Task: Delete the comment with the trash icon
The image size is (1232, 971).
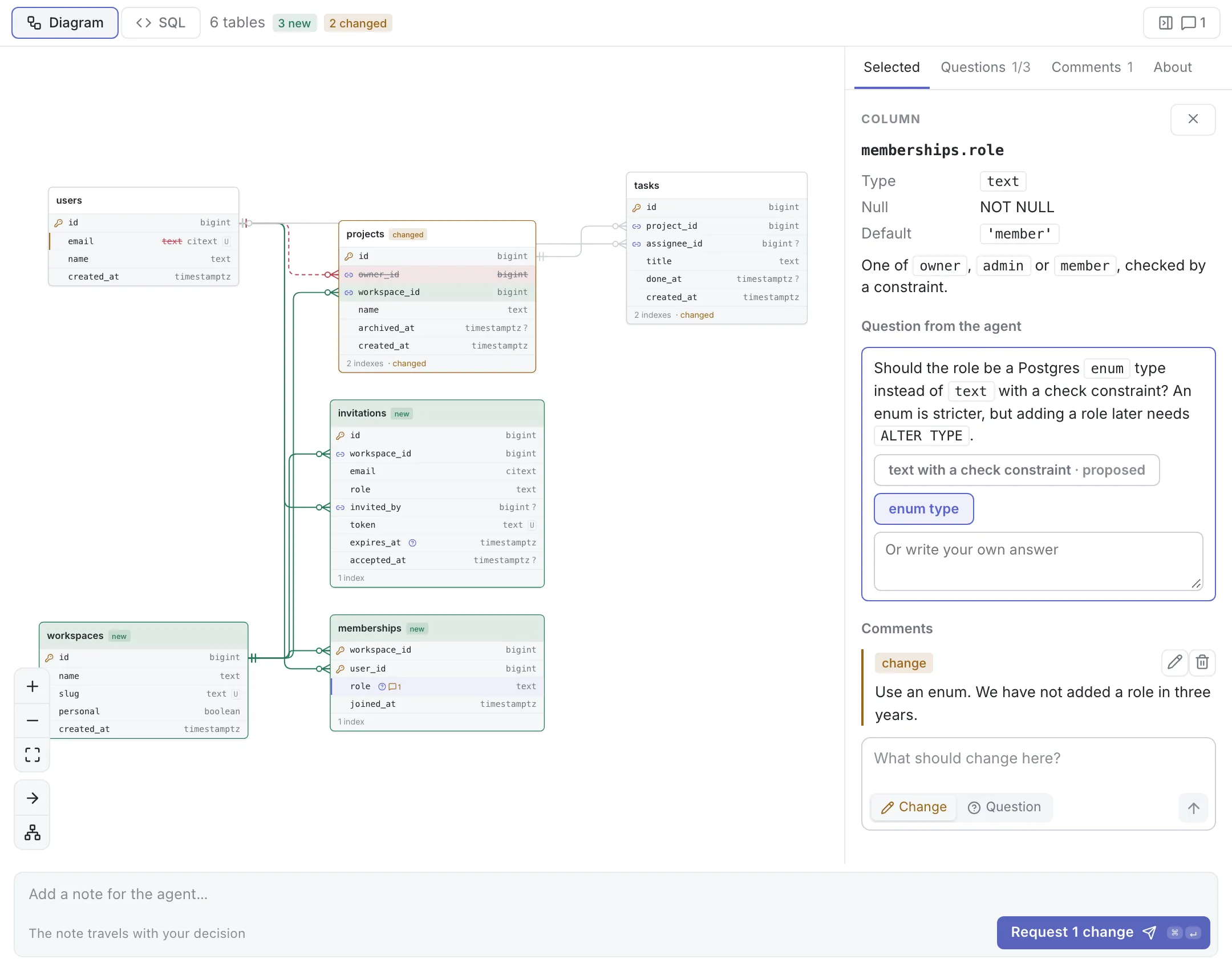Action: click(1202, 662)
